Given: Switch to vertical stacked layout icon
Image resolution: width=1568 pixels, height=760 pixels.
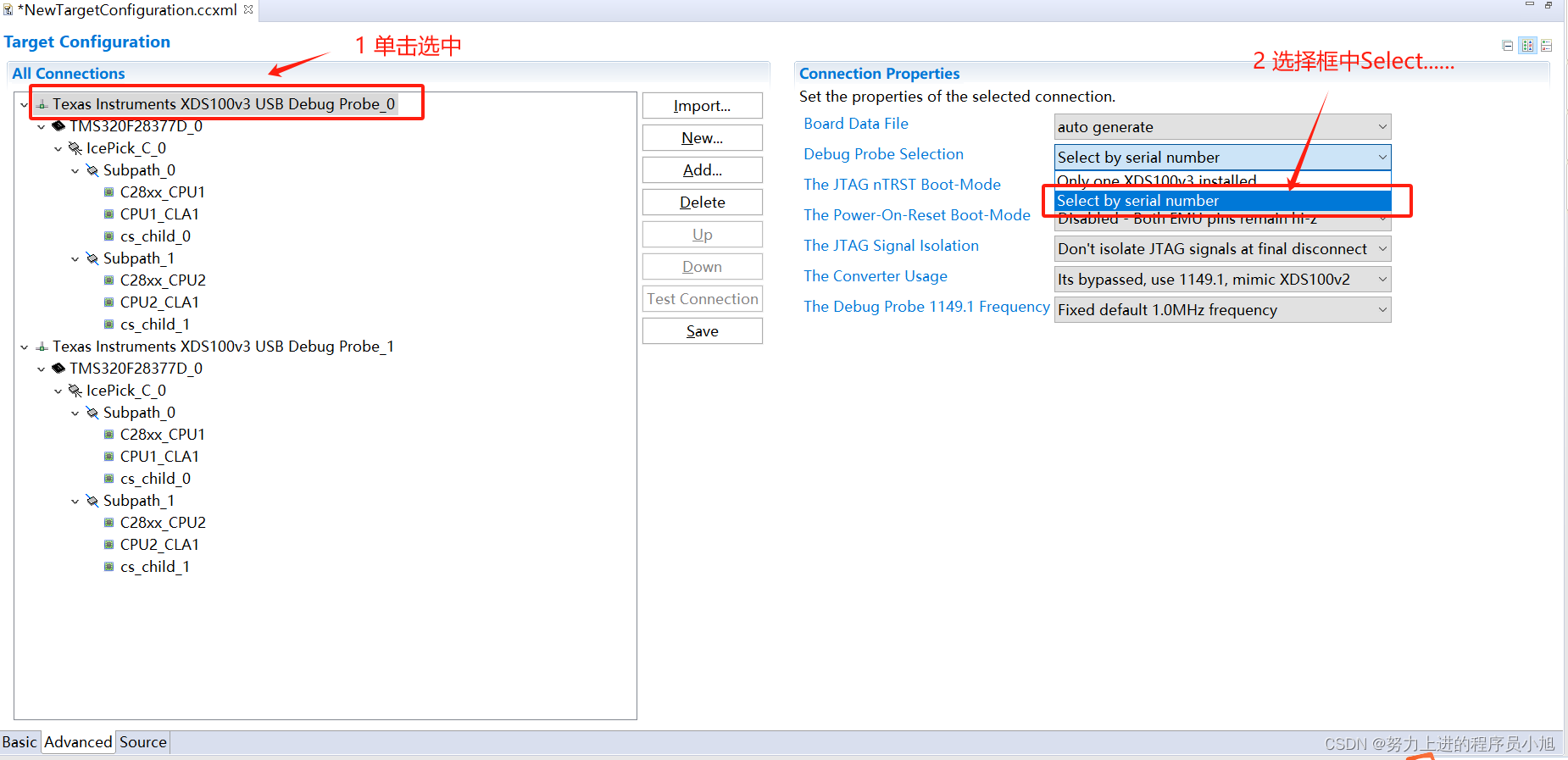Looking at the screenshot, I should coord(1547,46).
